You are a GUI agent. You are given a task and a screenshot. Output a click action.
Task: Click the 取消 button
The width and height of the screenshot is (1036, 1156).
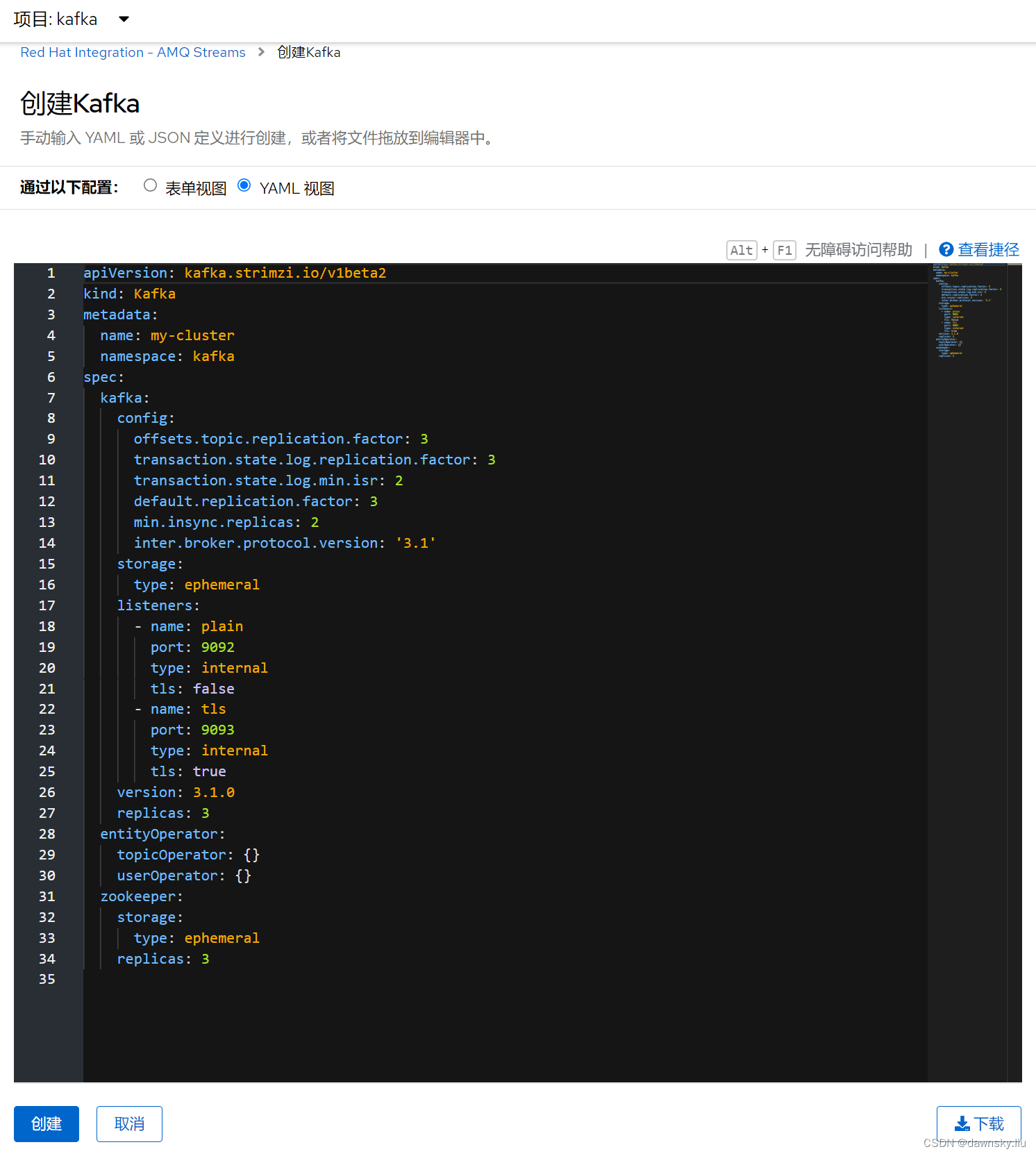[x=129, y=1123]
